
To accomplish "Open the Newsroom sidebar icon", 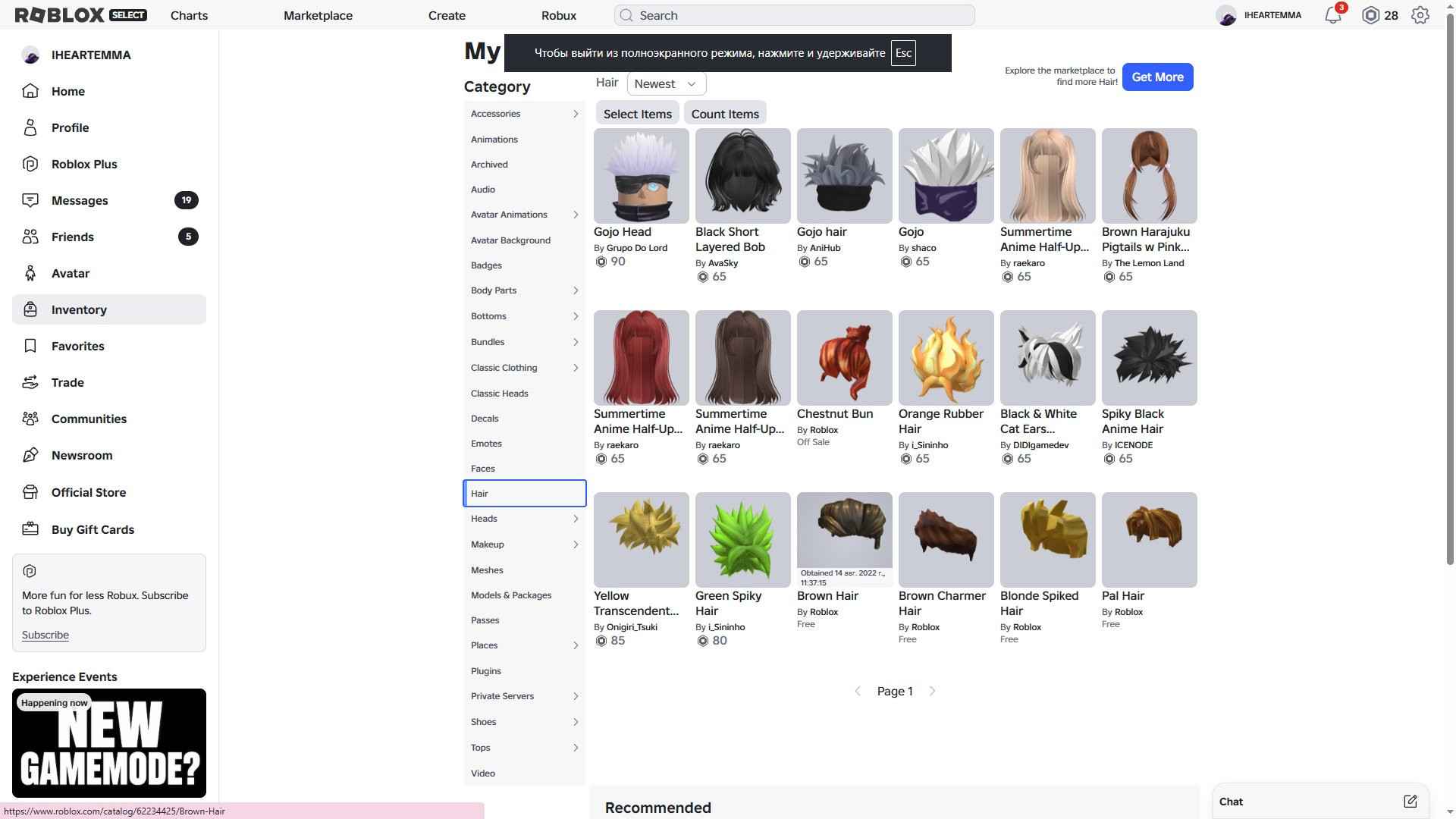I will (30, 455).
